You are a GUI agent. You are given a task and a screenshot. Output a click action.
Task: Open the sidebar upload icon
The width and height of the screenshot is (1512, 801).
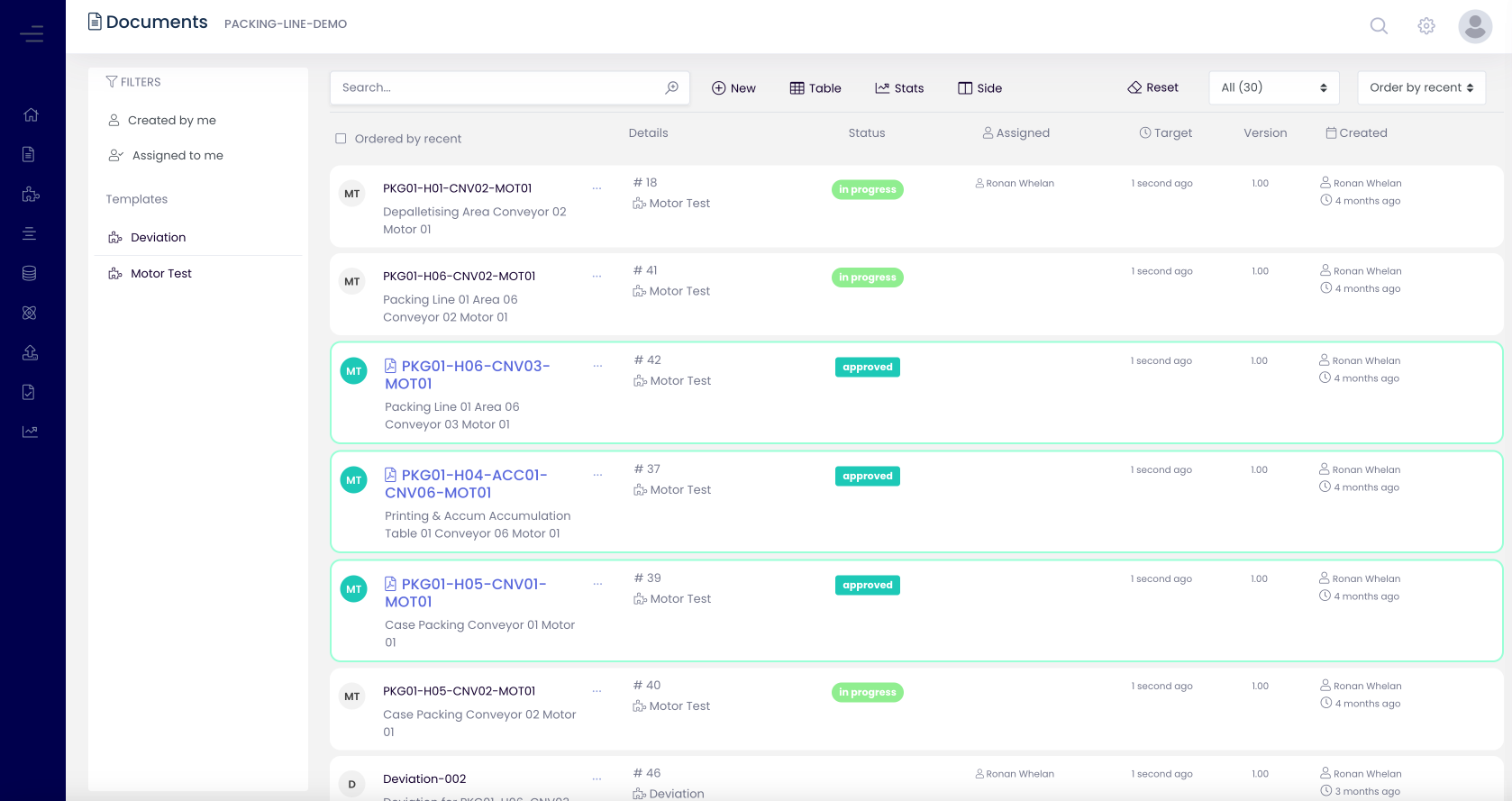click(30, 352)
